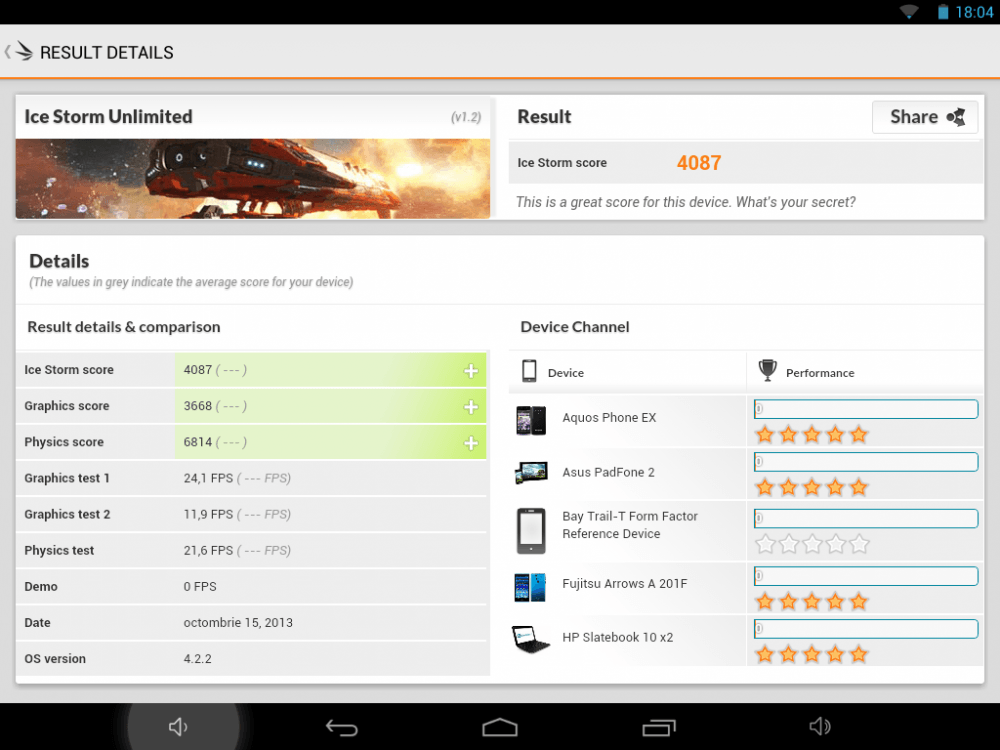This screenshot has width=1000, height=750.
Task: Tap the 3DMark back logo icon
Action: point(20,52)
